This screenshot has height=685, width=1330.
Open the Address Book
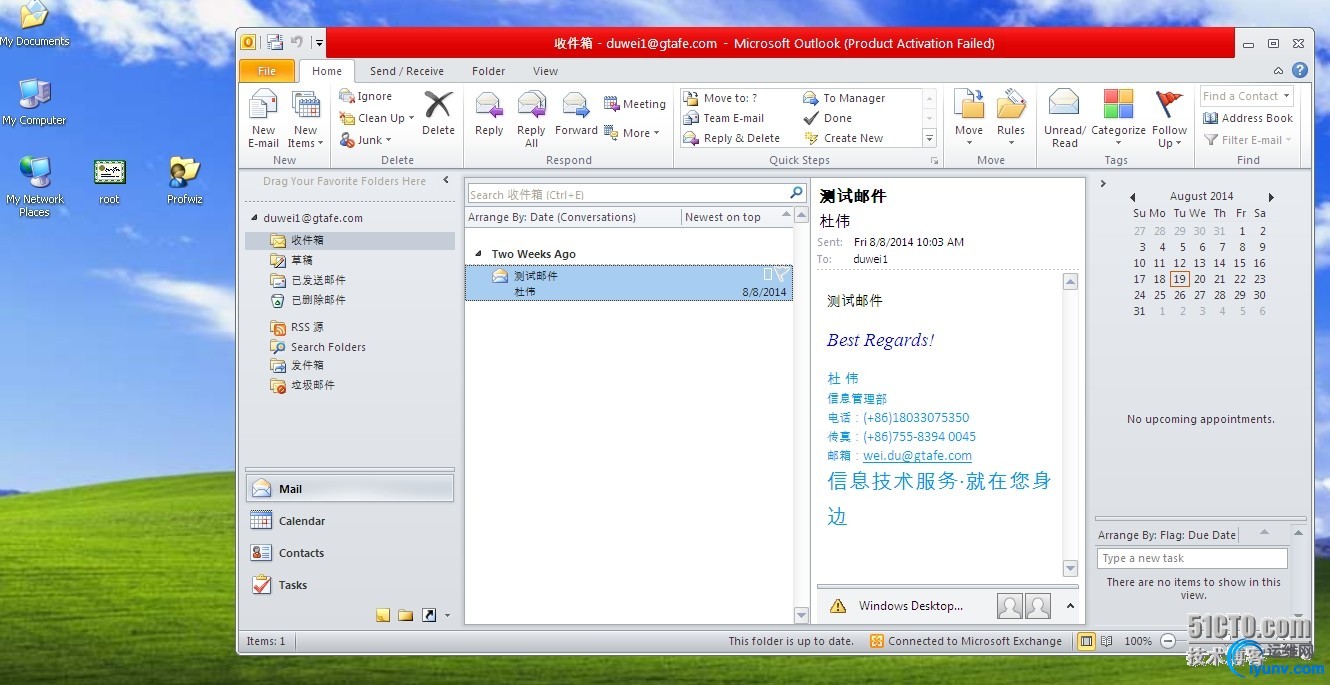click(1247, 118)
